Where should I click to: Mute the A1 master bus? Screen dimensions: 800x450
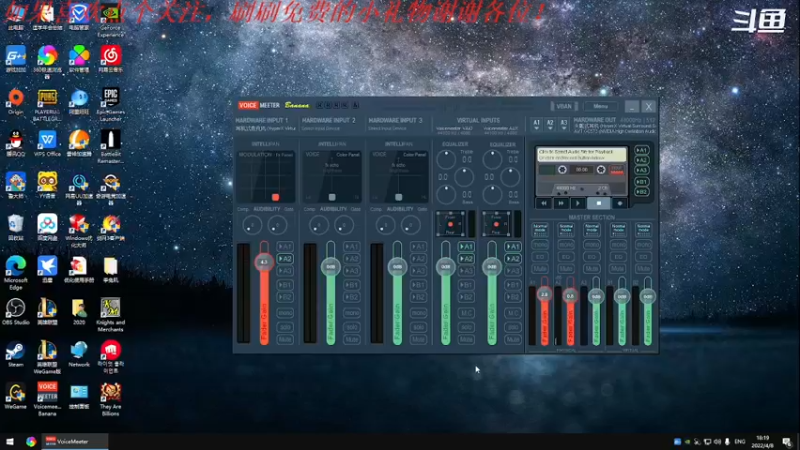pyautogui.click(x=540, y=268)
